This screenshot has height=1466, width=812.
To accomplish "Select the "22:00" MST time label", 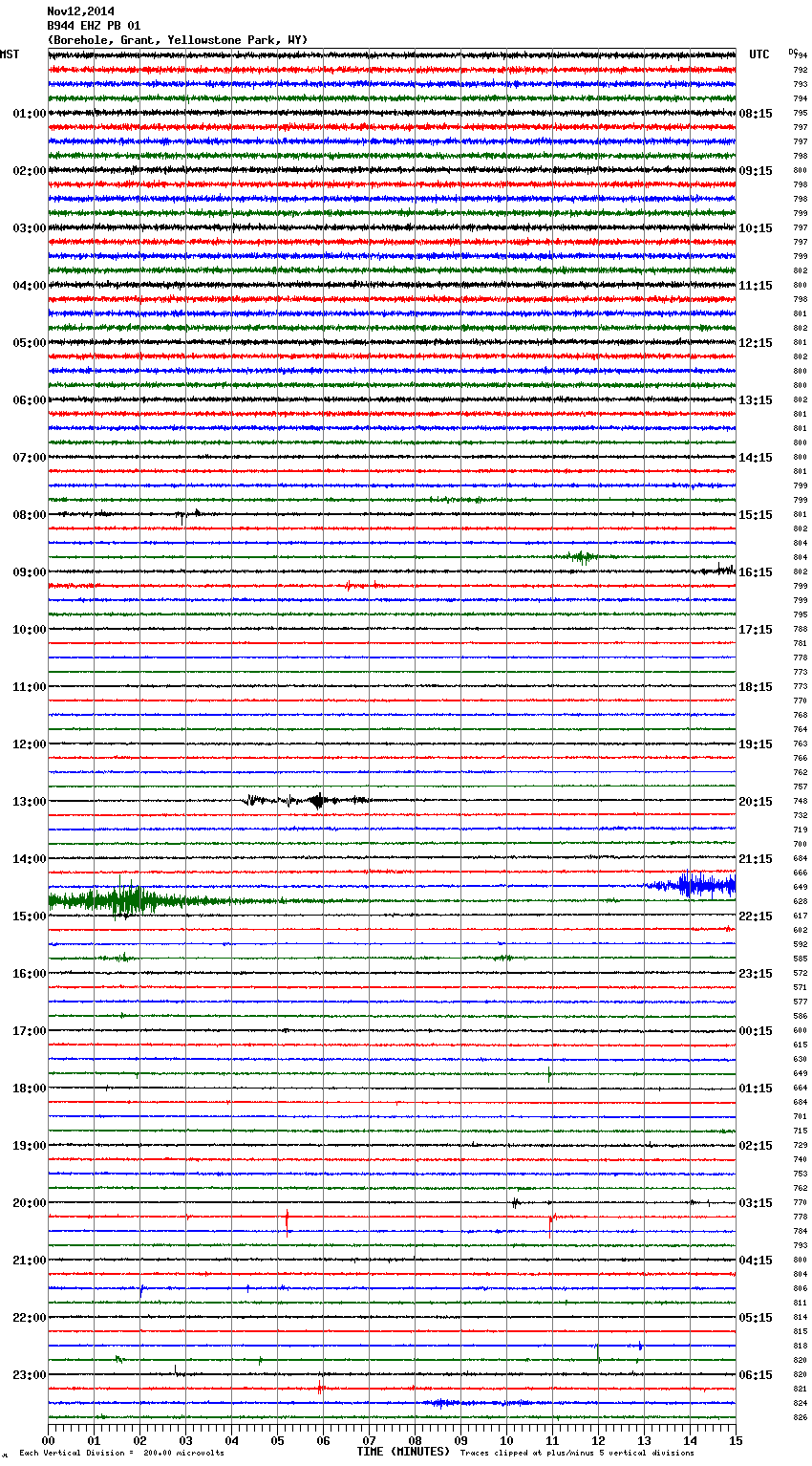I will (x=30, y=1318).
